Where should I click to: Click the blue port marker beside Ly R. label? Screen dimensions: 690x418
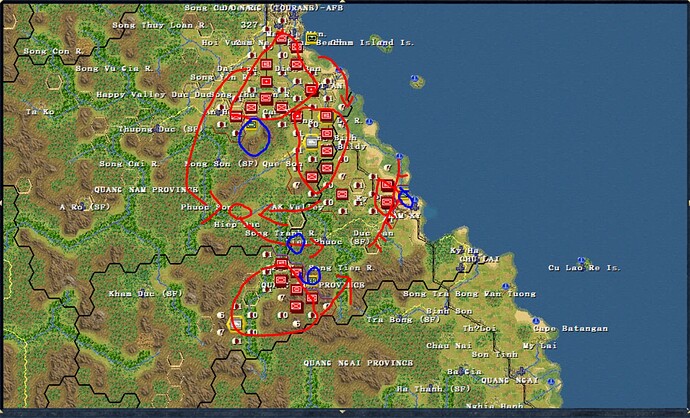click(370, 122)
